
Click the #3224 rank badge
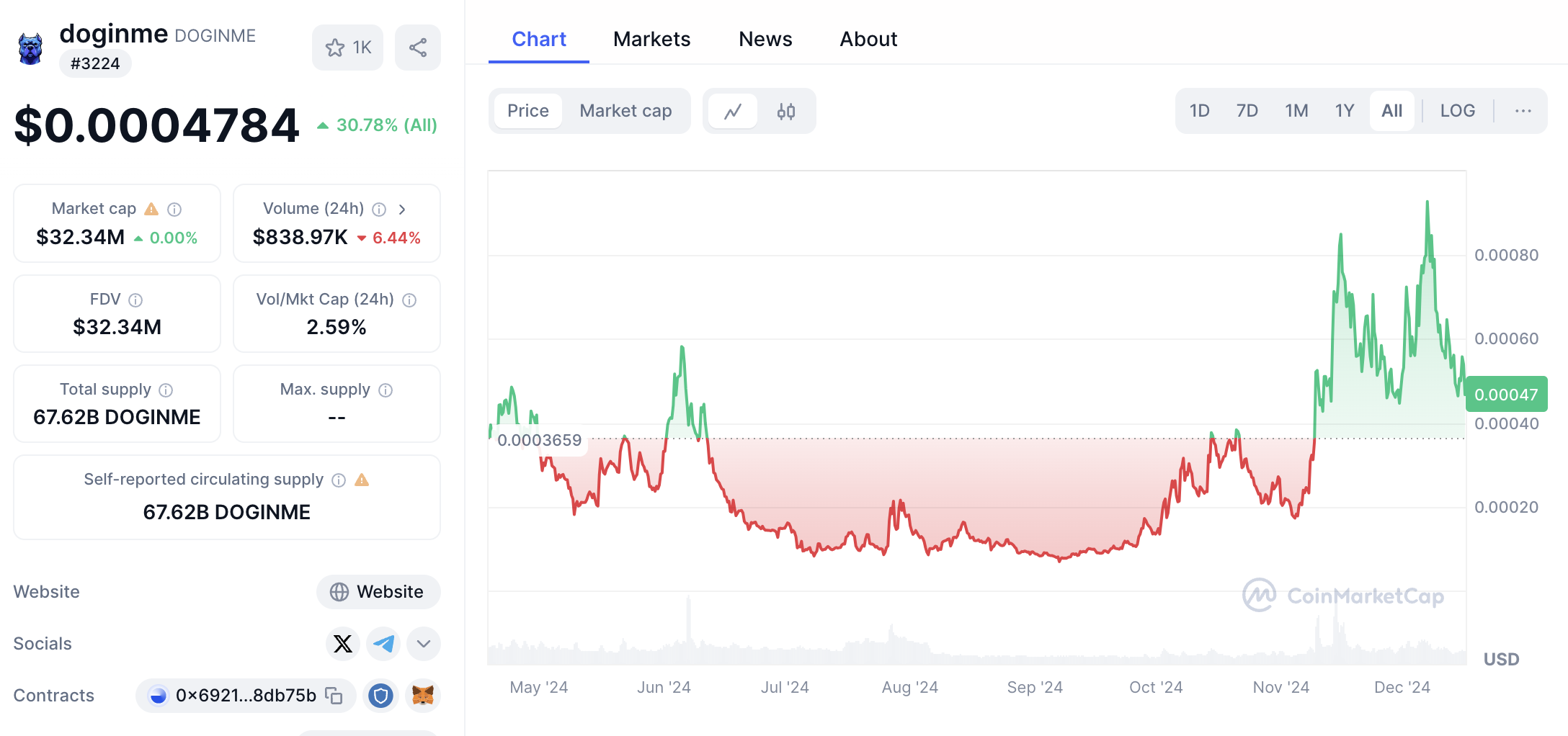(95, 63)
